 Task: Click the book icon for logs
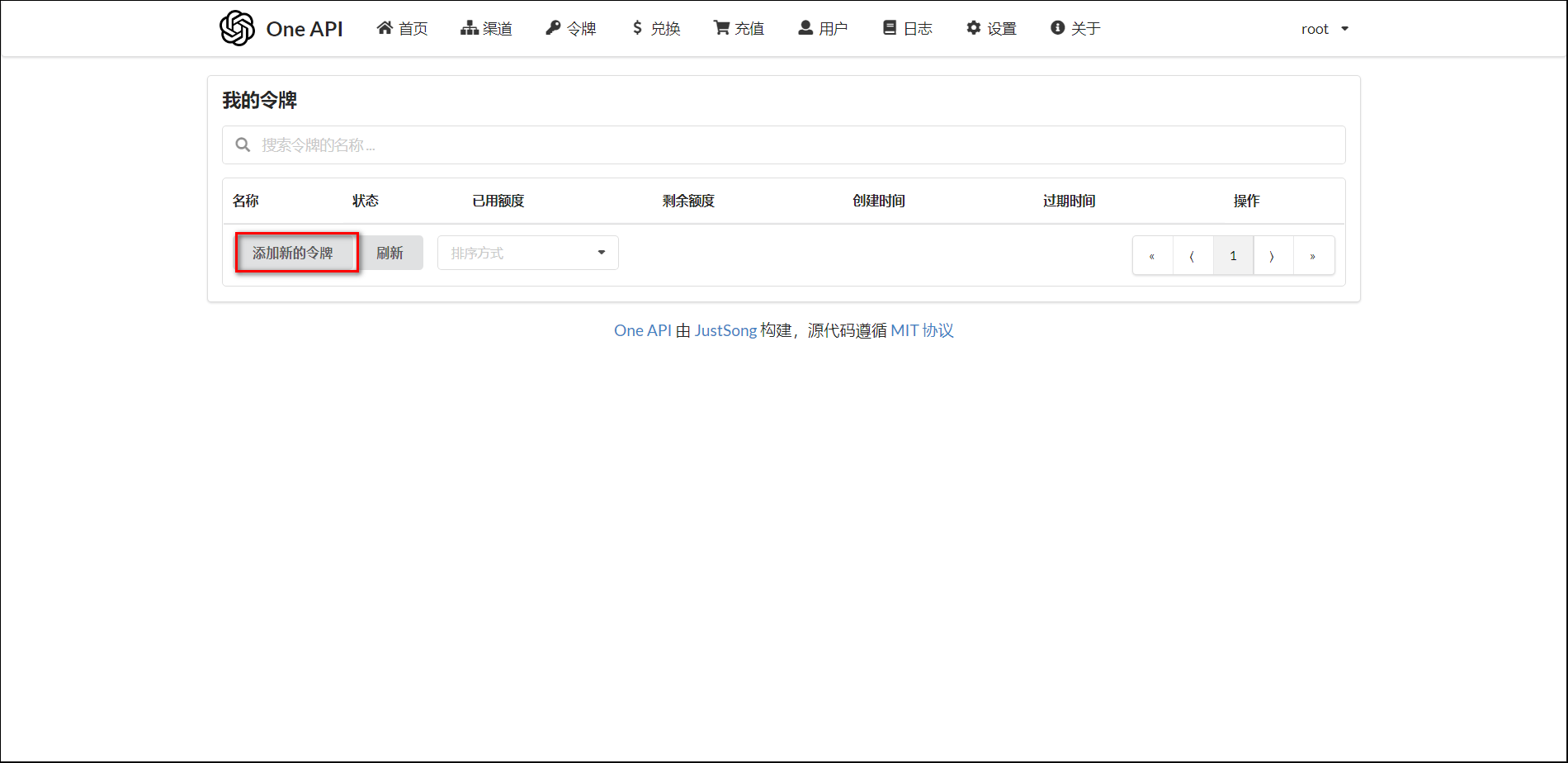click(x=890, y=28)
